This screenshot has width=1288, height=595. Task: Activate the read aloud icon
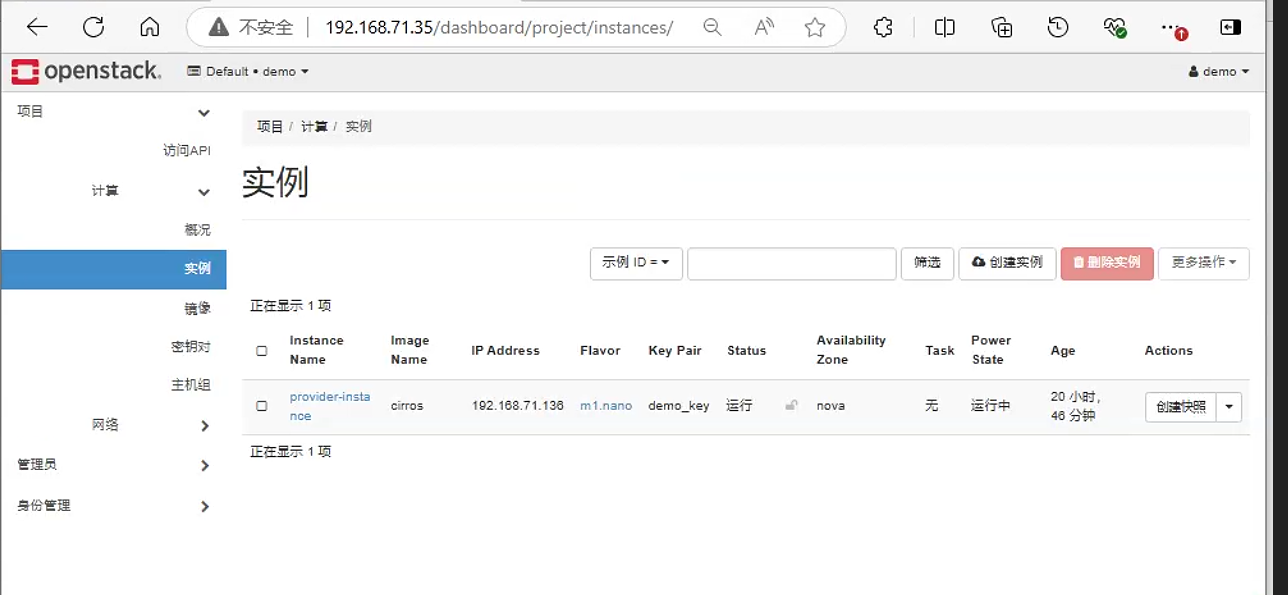click(x=764, y=27)
